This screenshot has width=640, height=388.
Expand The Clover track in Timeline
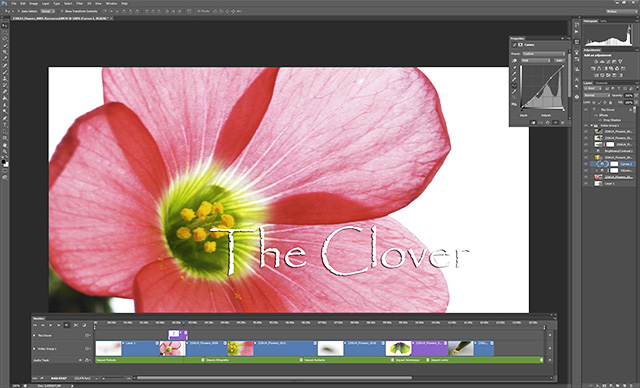[x=34, y=335]
